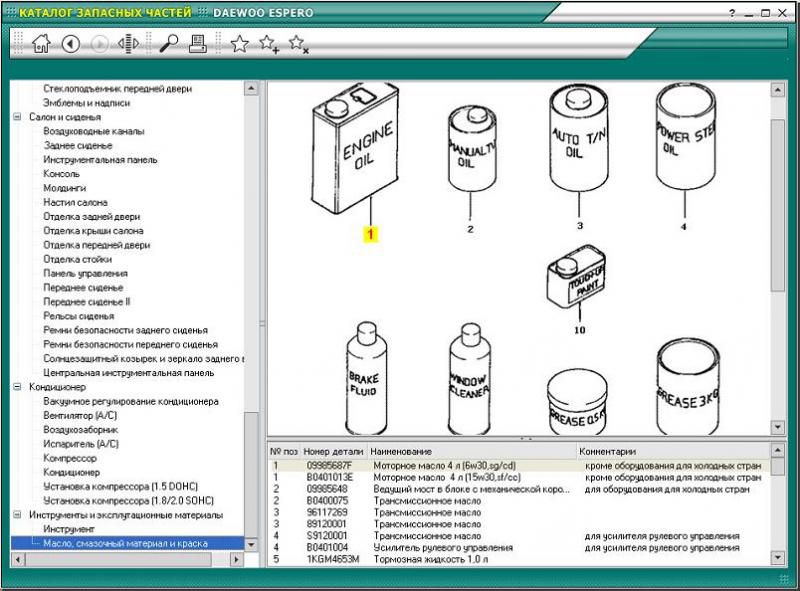The width and height of the screenshot is (800, 591).
Task: Open search with the magnifier icon
Action: 168,43
